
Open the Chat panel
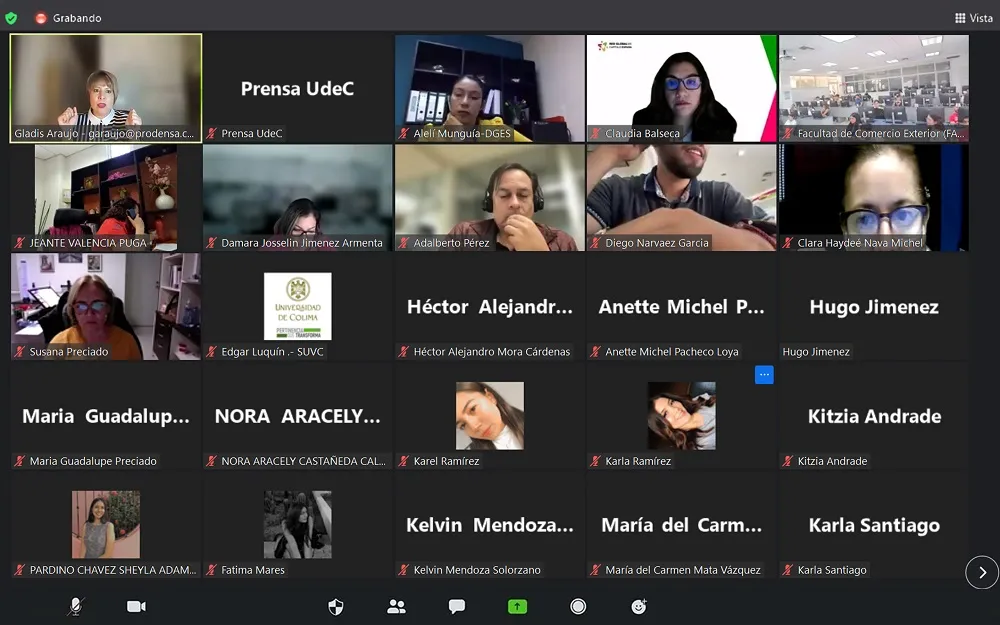click(x=457, y=606)
